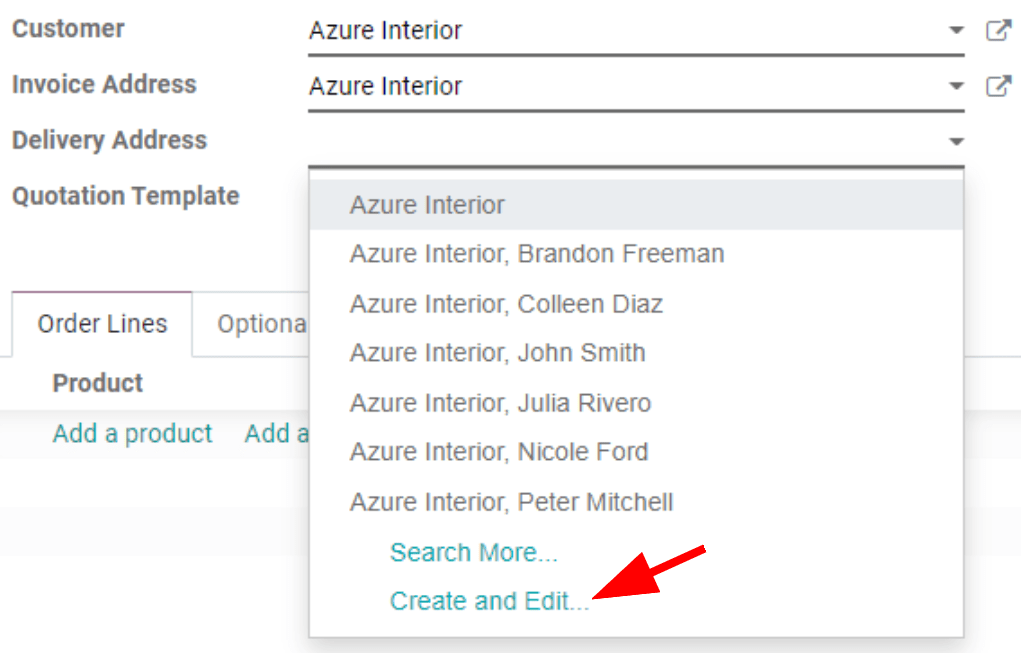The height and width of the screenshot is (655, 1021).
Task: Click the Invoice Address label
Action: pos(104,85)
